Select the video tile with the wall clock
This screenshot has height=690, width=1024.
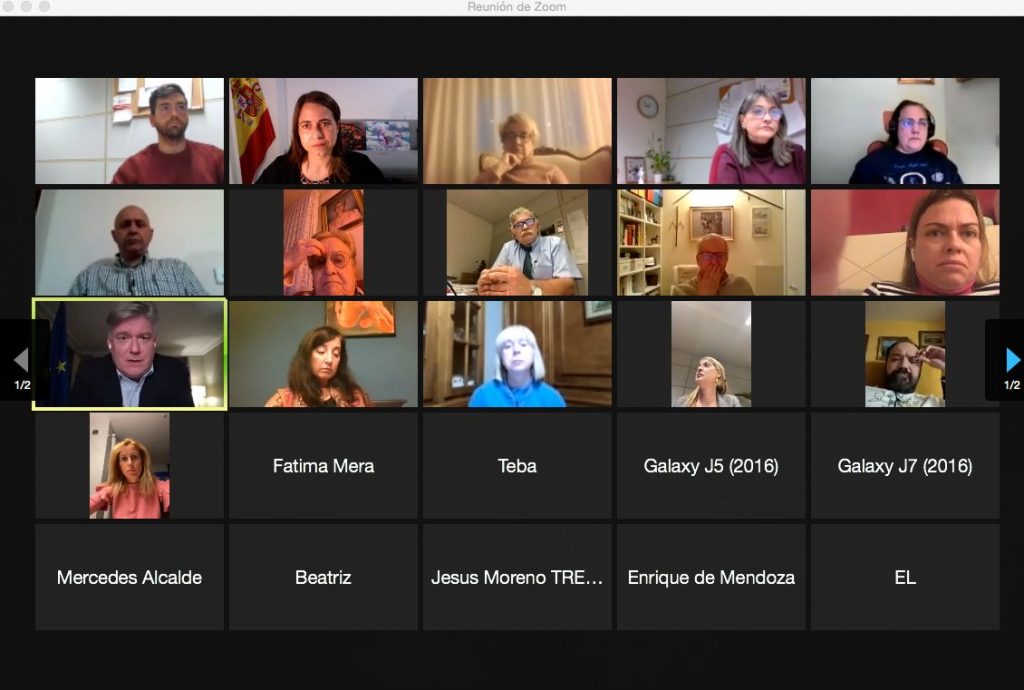click(x=711, y=131)
